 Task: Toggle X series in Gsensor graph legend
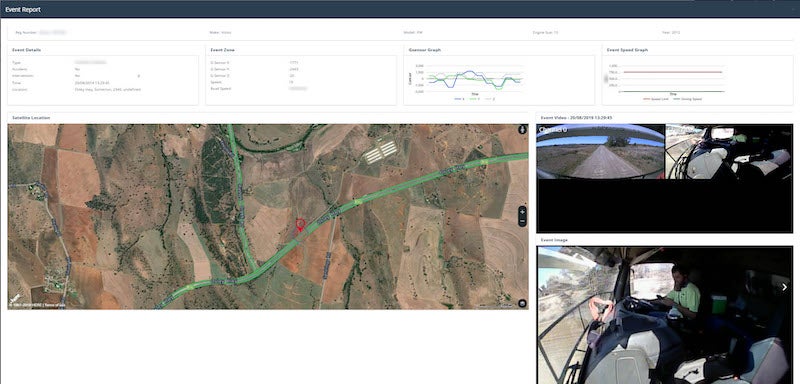pyautogui.click(x=460, y=98)
